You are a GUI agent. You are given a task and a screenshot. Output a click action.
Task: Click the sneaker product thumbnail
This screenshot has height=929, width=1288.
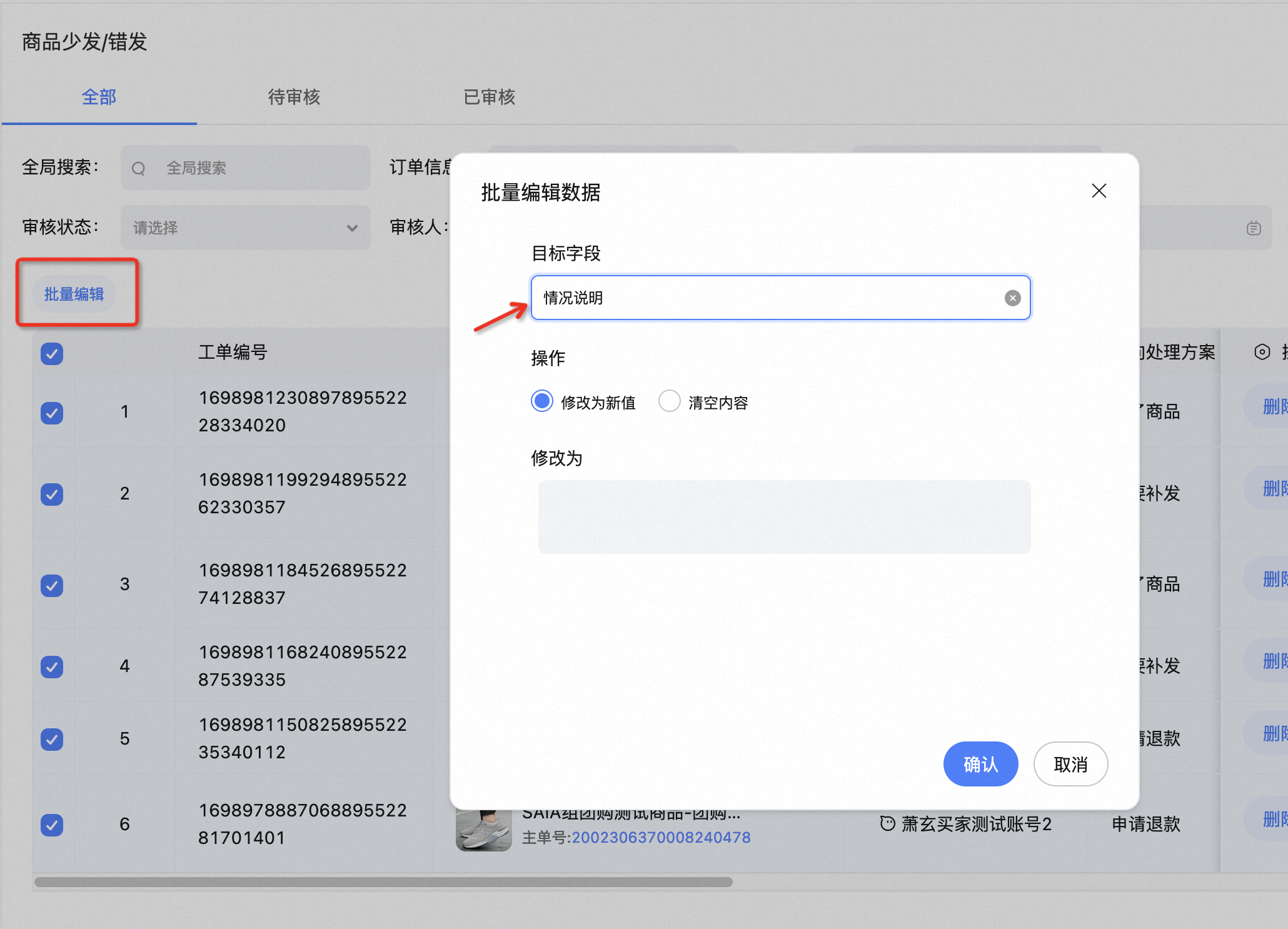coord(483,831)
